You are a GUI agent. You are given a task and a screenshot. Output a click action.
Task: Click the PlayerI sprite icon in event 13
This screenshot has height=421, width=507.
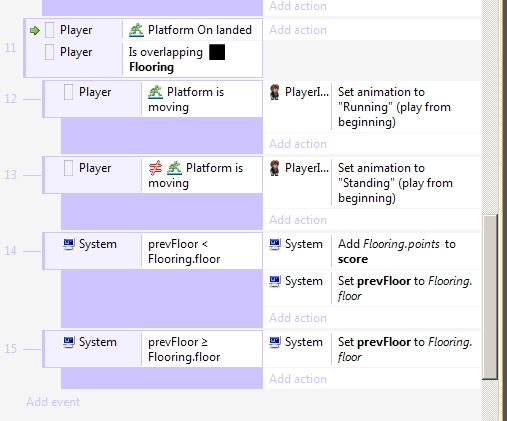click(x=274, y=168)
